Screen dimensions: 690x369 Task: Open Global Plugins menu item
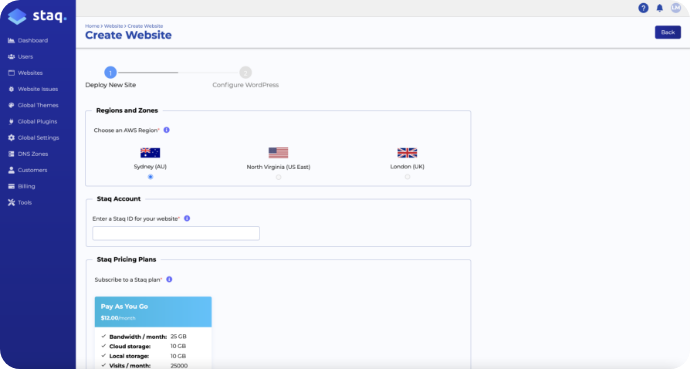click(x=38, y=121)
